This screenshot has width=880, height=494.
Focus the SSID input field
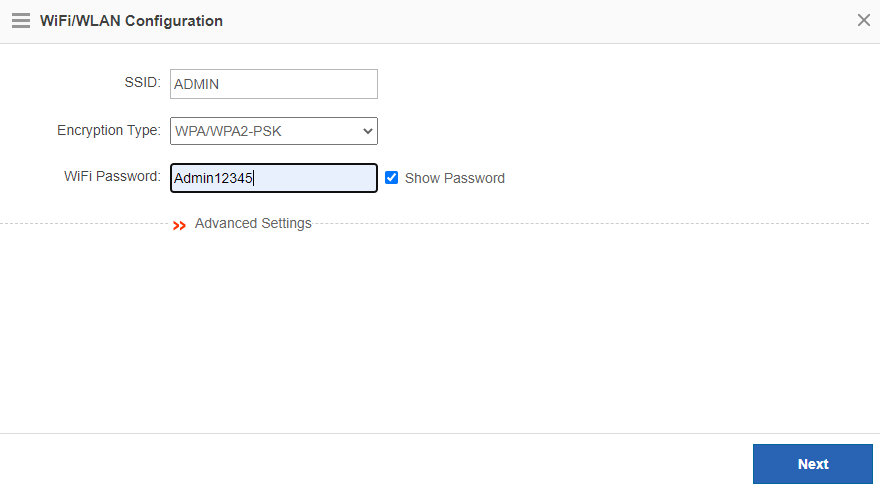pos(273,84)
